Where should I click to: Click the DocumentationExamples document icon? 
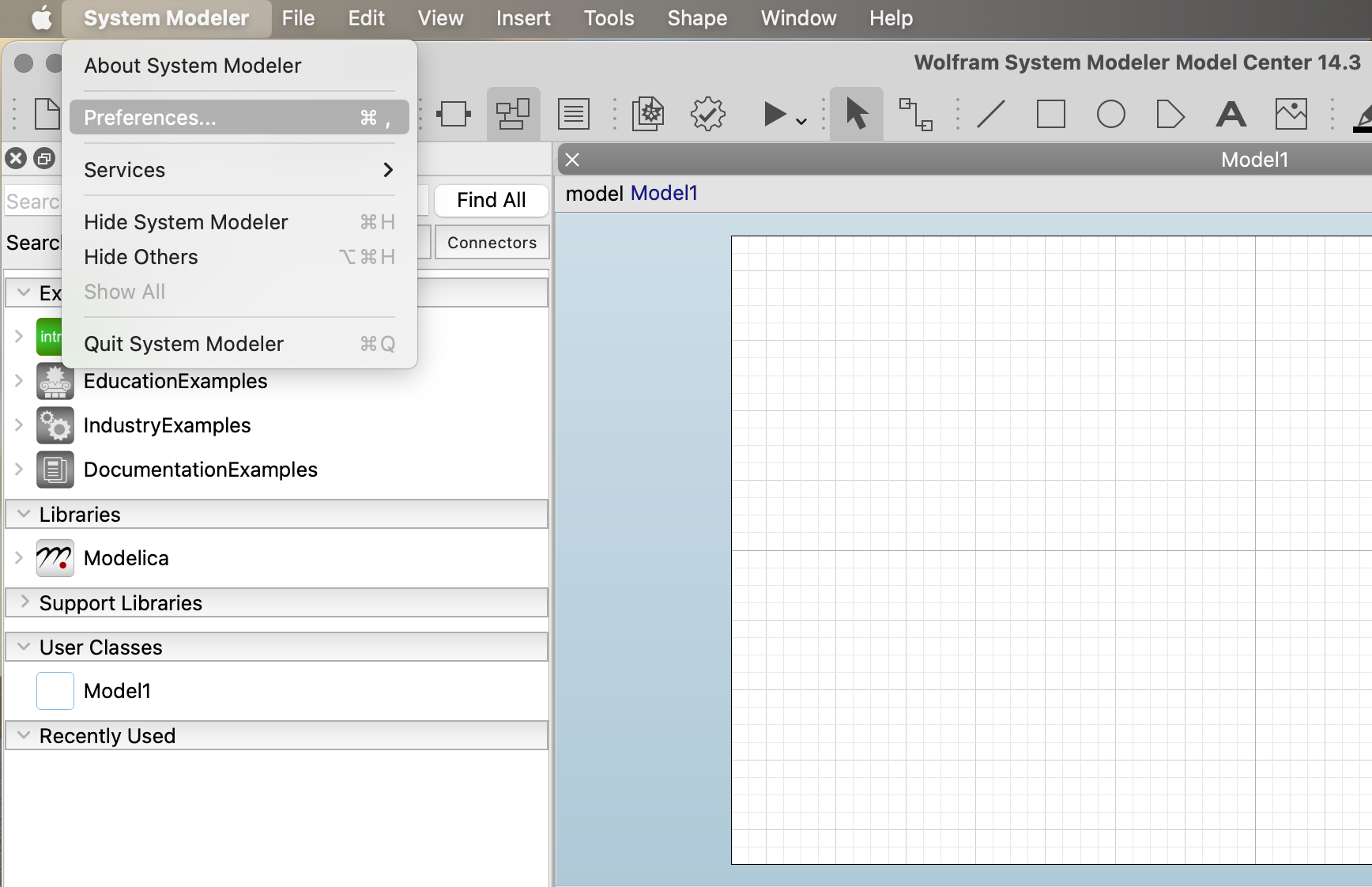[x=55, y=470]
